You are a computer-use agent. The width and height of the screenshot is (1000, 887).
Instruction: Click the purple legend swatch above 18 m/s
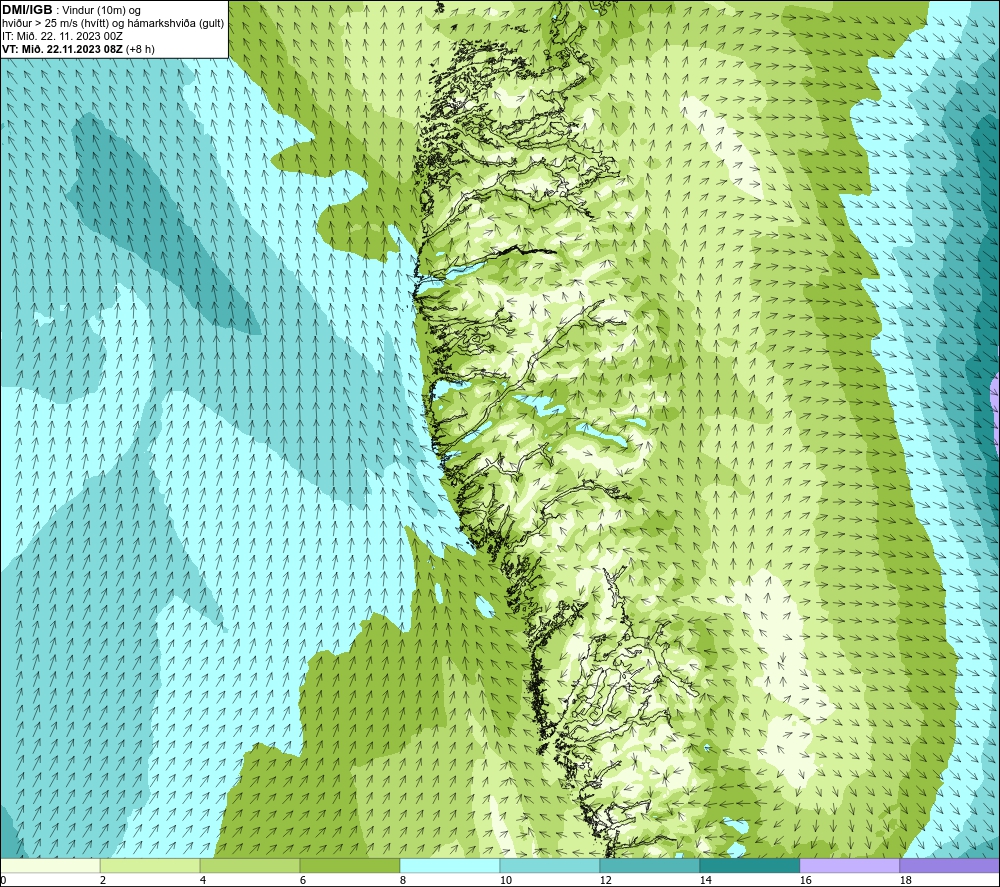950,865
